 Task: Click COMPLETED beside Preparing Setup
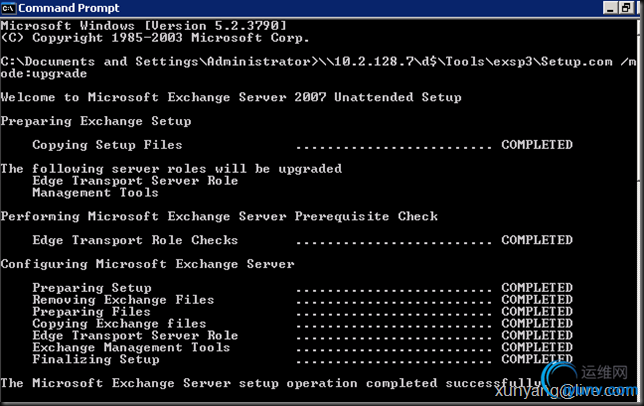(537, 288)
